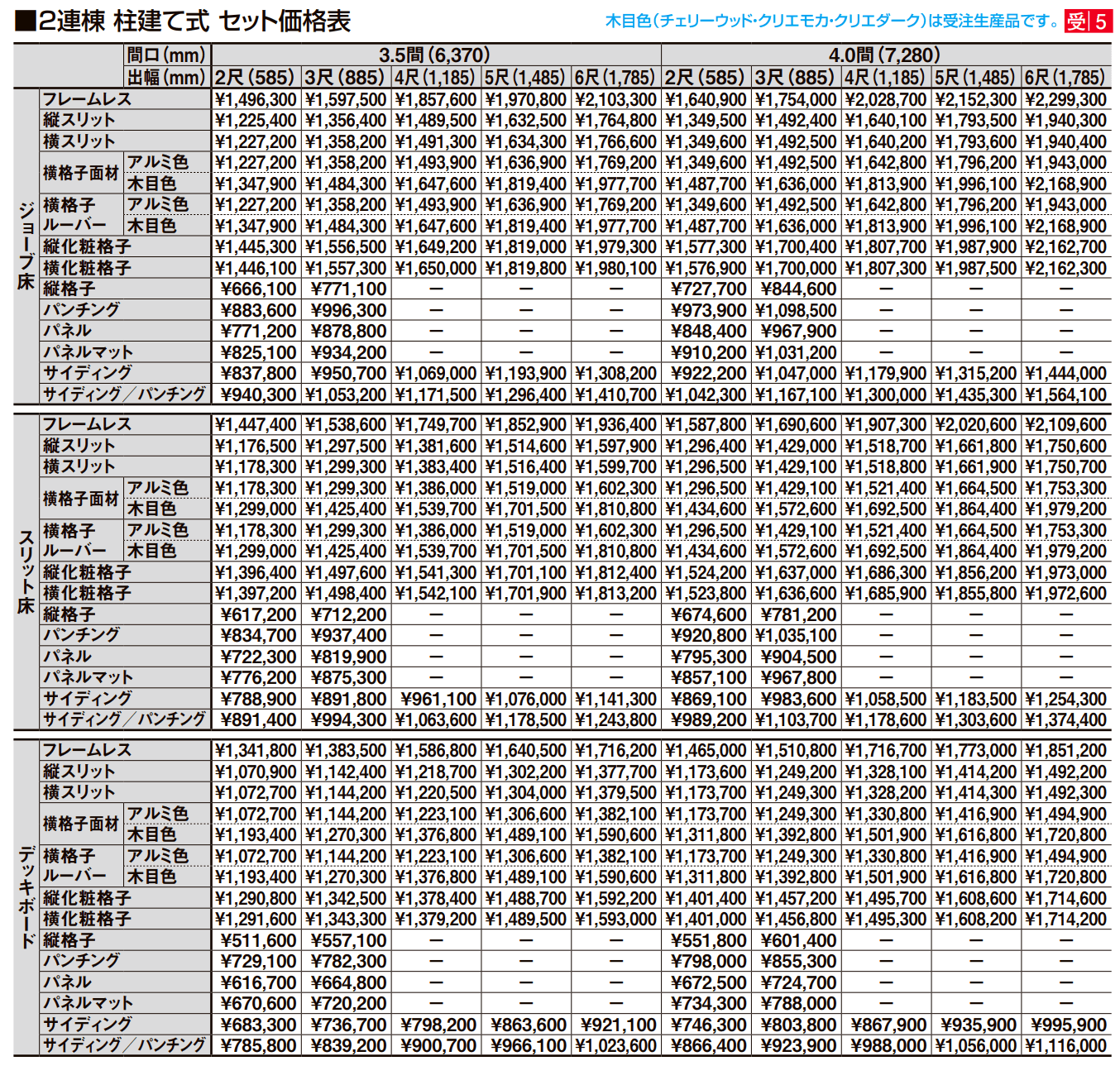The image size is (1120, 1080).
Task: Select the ¥1,496,300 price cell
Action: tap(256, 99)
